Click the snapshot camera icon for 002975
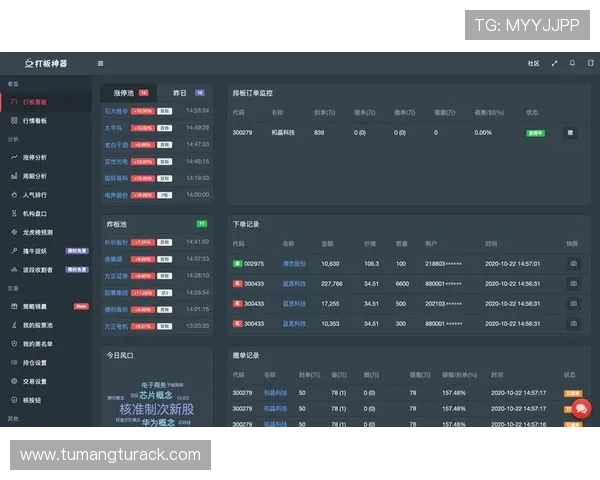The width and height of the screenshot is (600, 480). (x=573, y=264)
